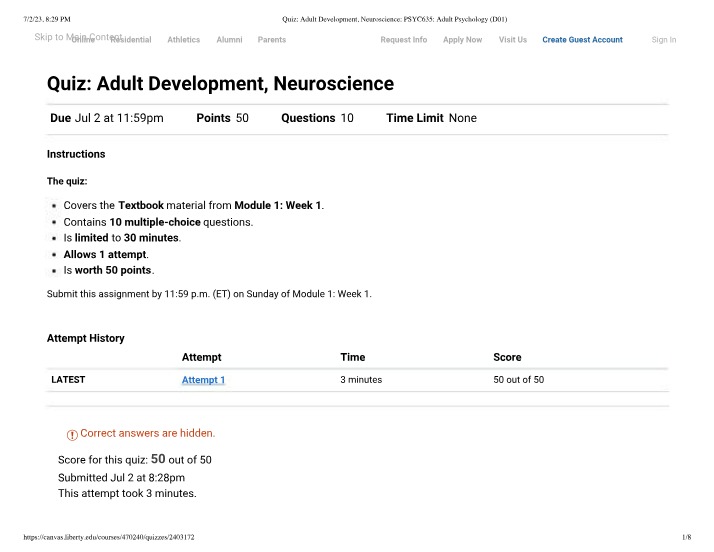Click the Allows 1 attempt bullet

pos(106,254)
